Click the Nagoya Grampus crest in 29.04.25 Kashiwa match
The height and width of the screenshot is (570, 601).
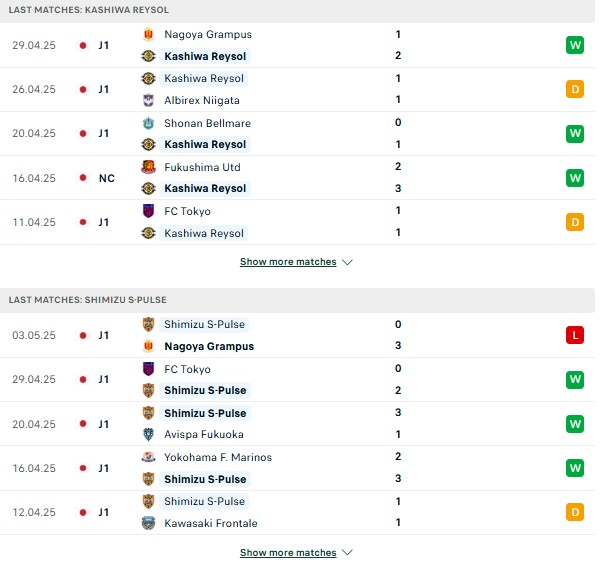click(x=148, y=34)
